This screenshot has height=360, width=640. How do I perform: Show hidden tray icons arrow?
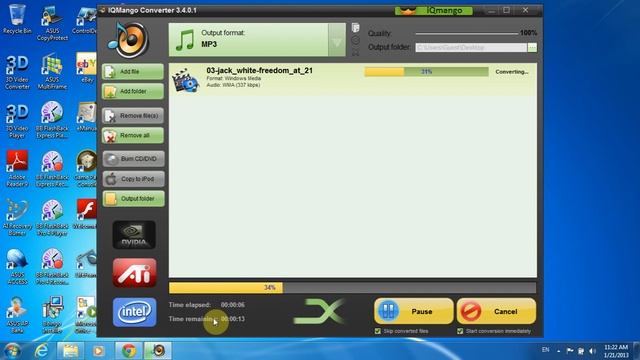pos(559,351)
